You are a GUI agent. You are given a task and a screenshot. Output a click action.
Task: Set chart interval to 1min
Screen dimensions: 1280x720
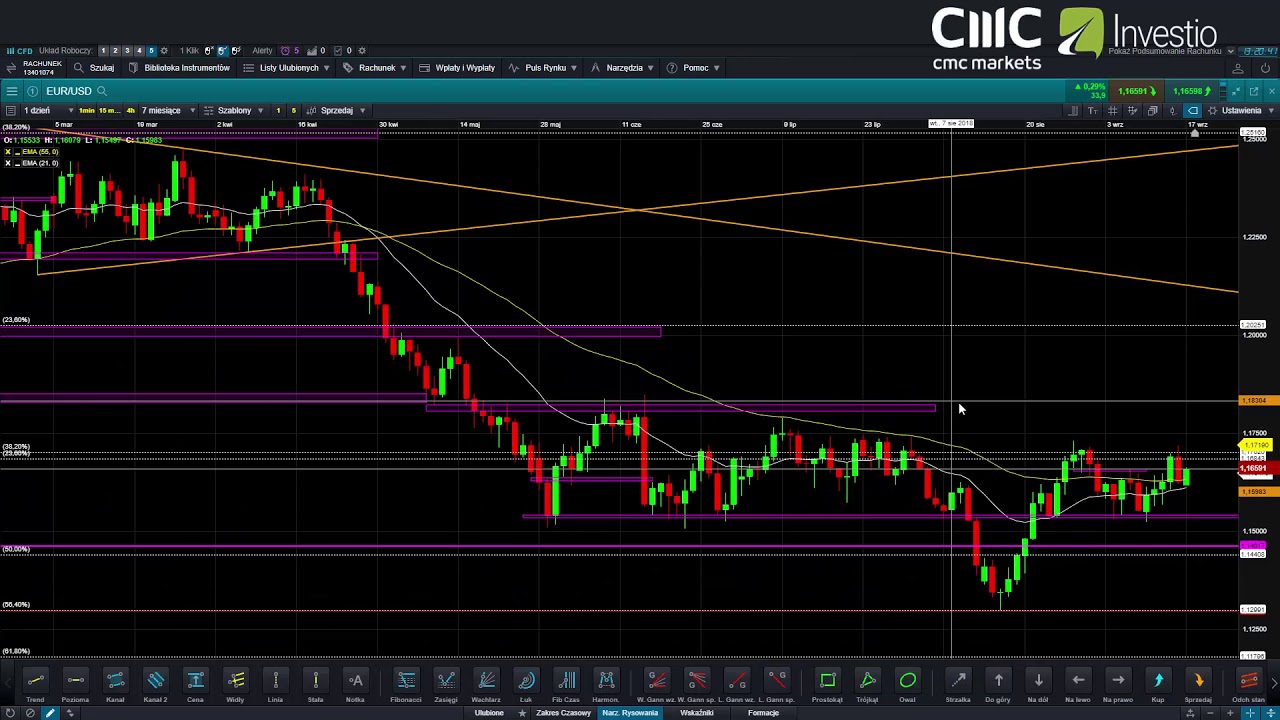click(x=87, y=111)
